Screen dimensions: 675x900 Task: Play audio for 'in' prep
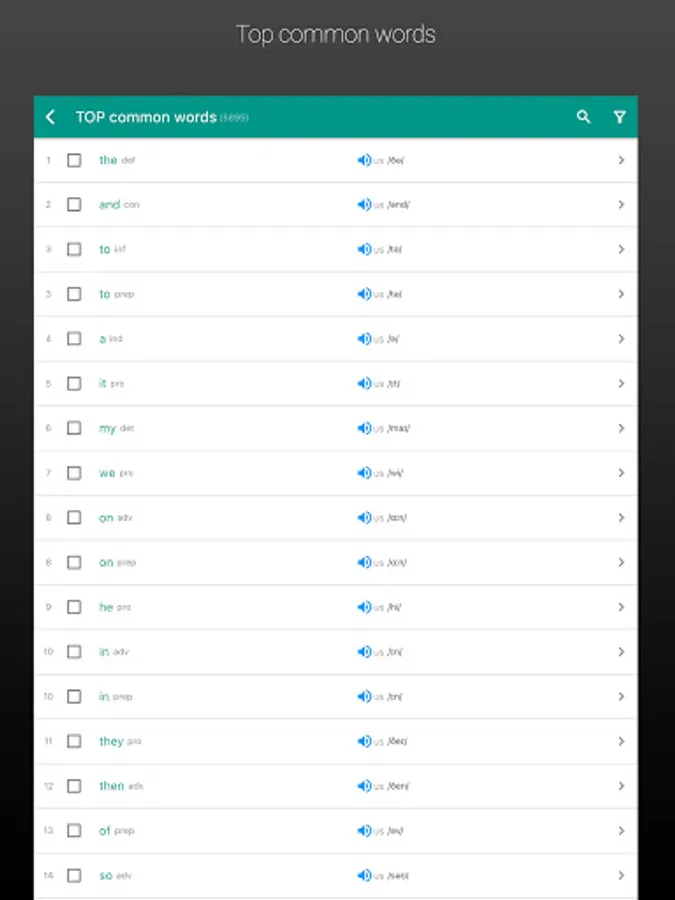coord(364,696)
